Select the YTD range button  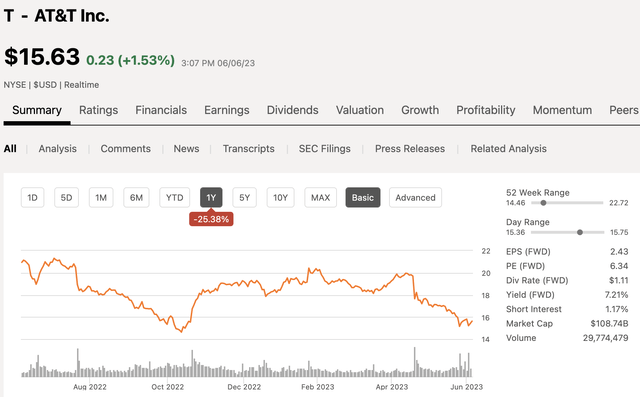point(174,197)
